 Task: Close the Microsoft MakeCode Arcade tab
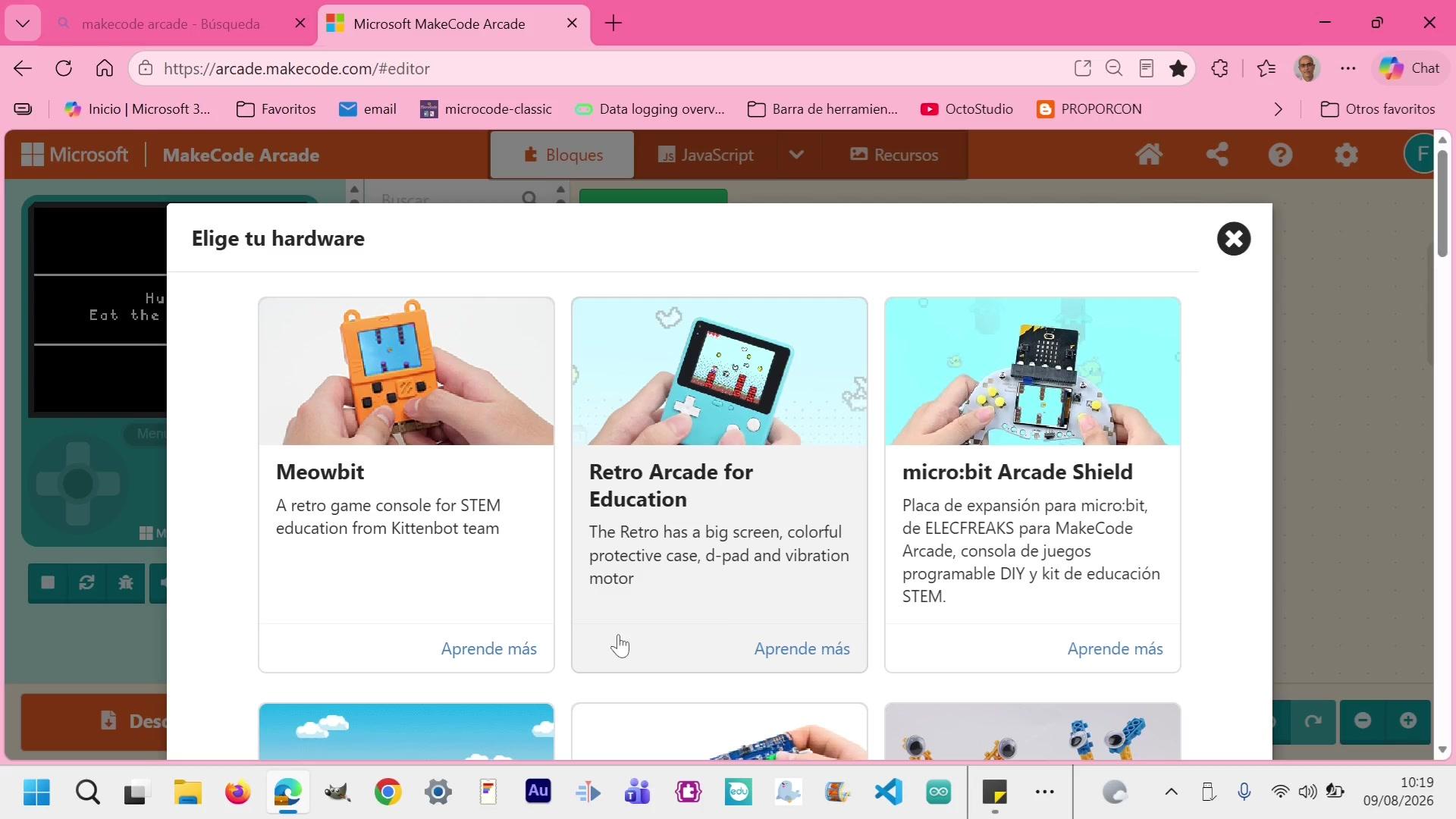tap(573, 24)
